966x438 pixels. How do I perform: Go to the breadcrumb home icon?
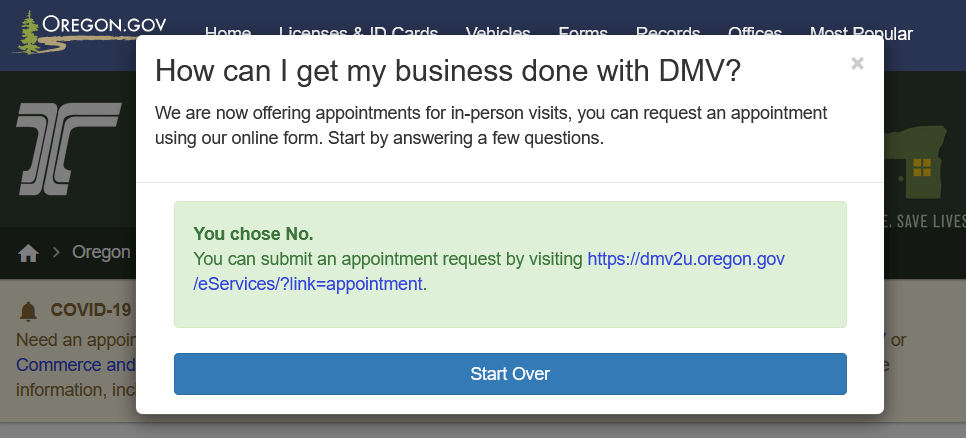(x=29, y=253)
